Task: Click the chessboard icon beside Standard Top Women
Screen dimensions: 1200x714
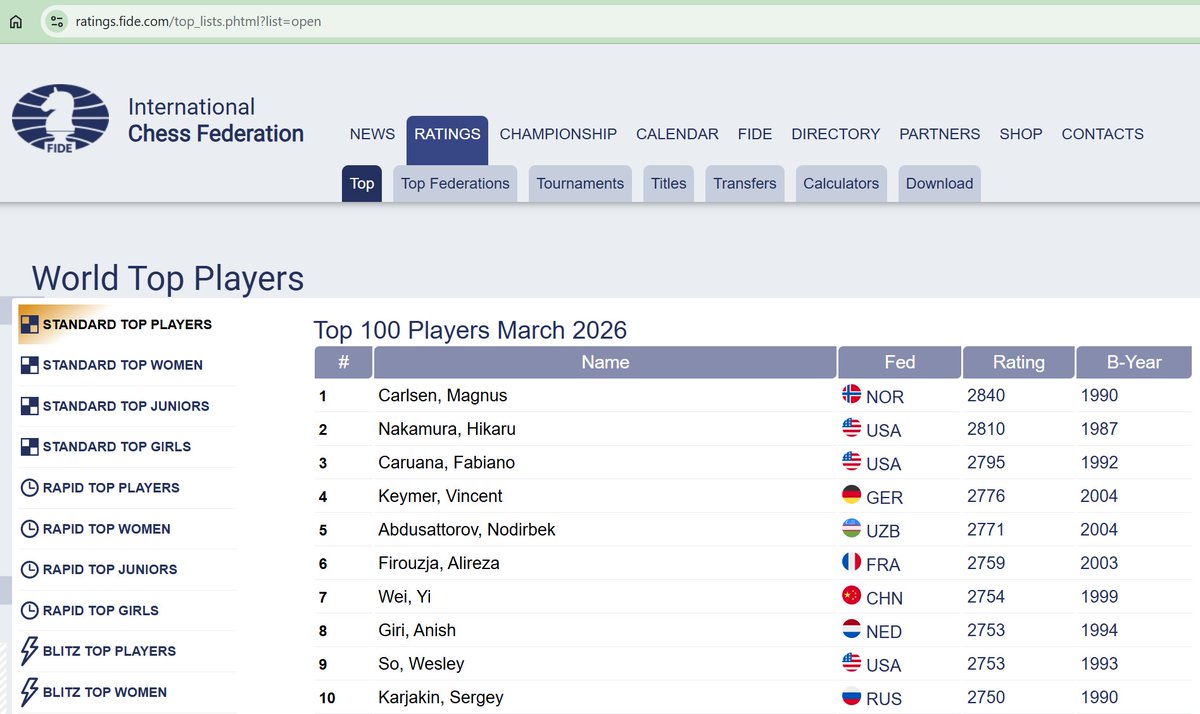Action: coord(30,365)
